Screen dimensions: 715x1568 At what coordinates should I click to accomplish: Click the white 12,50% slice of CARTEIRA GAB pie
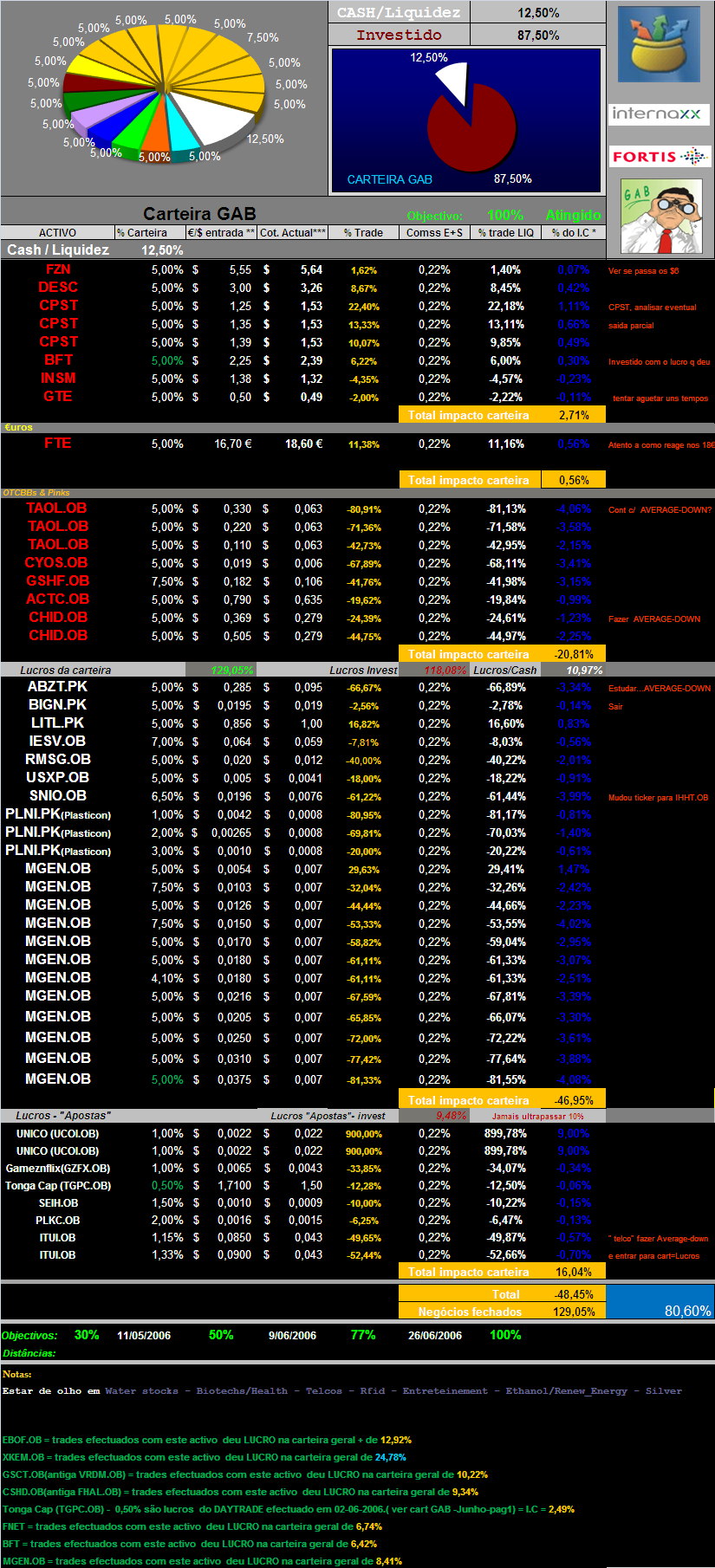[x=453, y=81]
